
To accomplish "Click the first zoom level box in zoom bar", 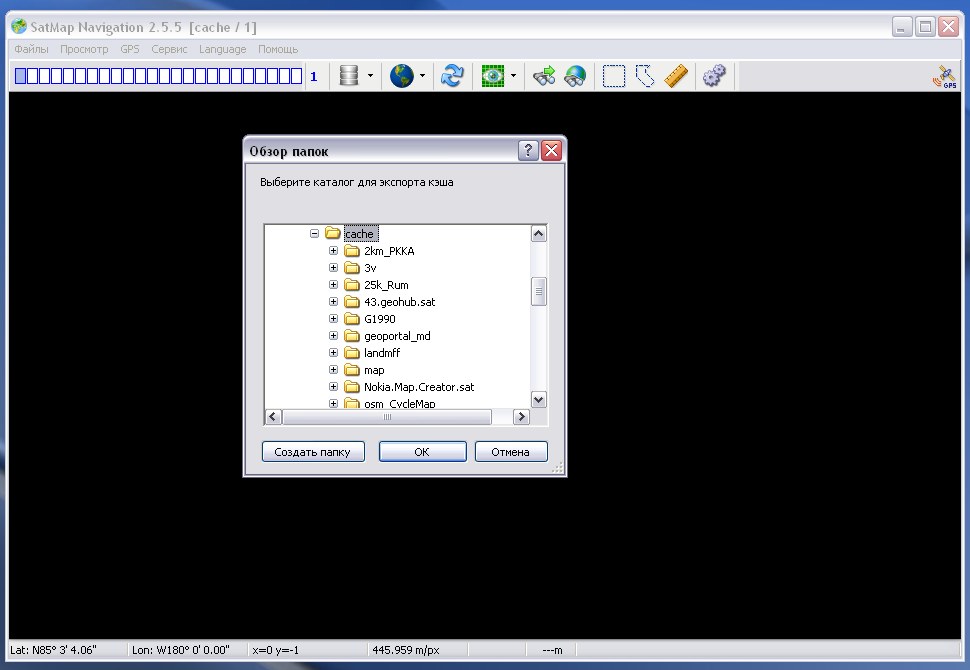I will point(20,75).
